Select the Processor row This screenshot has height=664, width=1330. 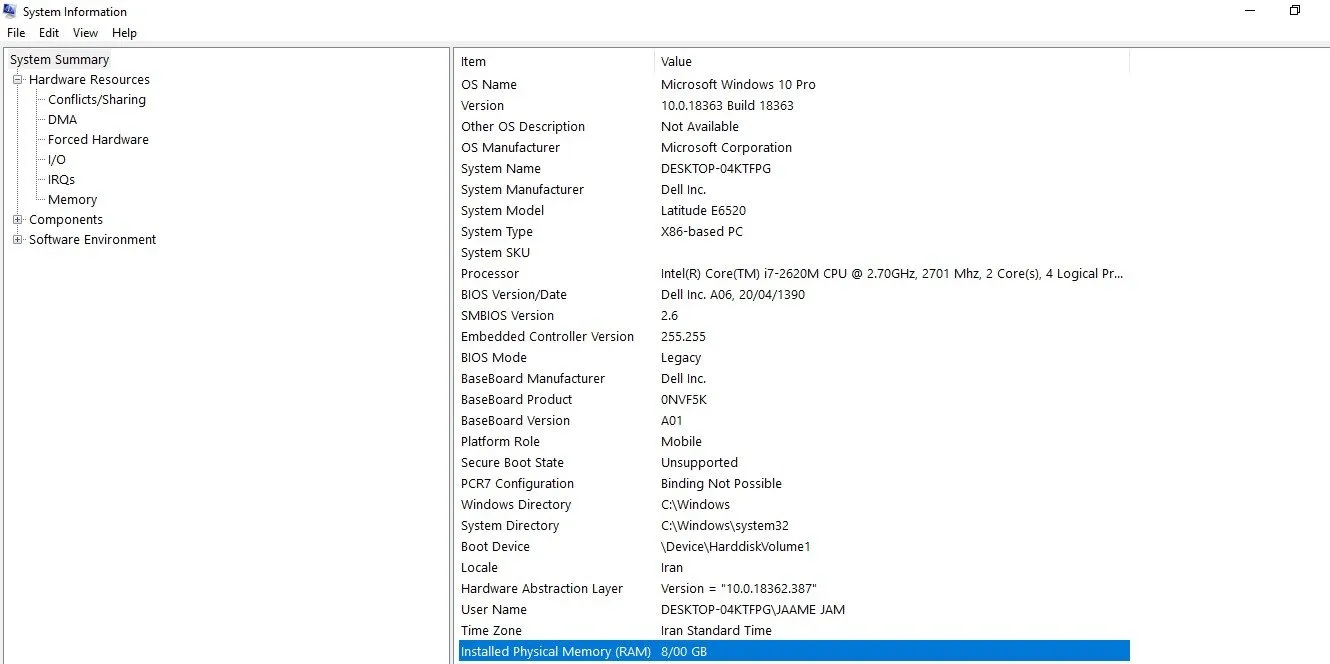tap(490, 274)
